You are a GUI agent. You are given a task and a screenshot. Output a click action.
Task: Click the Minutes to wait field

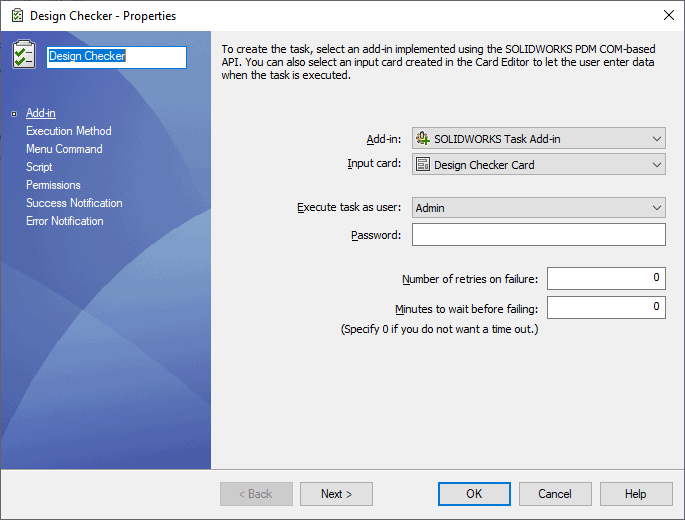pyautogui.click(x=606, y=308)
